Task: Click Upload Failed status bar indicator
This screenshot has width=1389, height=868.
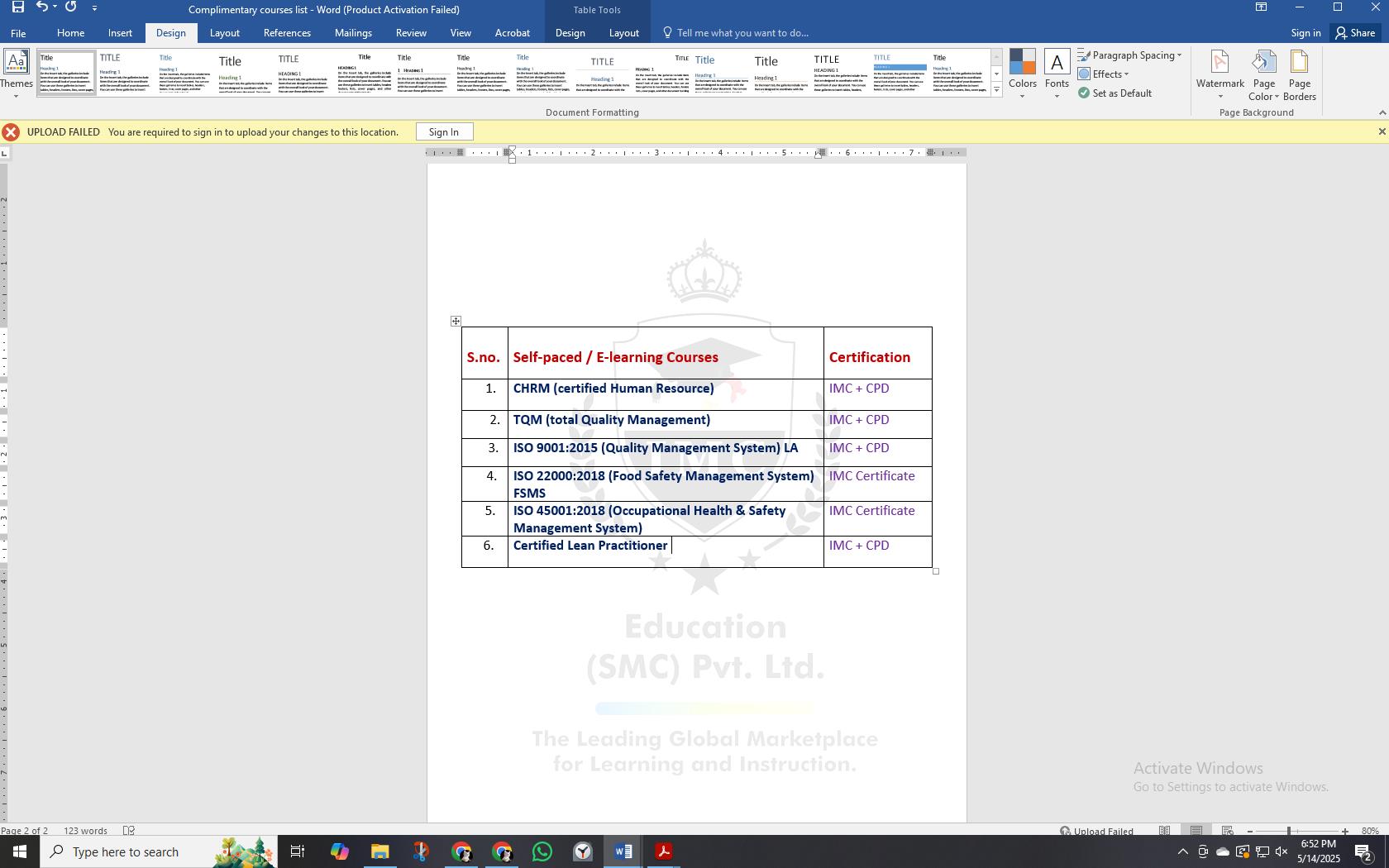Action: point(1096,831)
